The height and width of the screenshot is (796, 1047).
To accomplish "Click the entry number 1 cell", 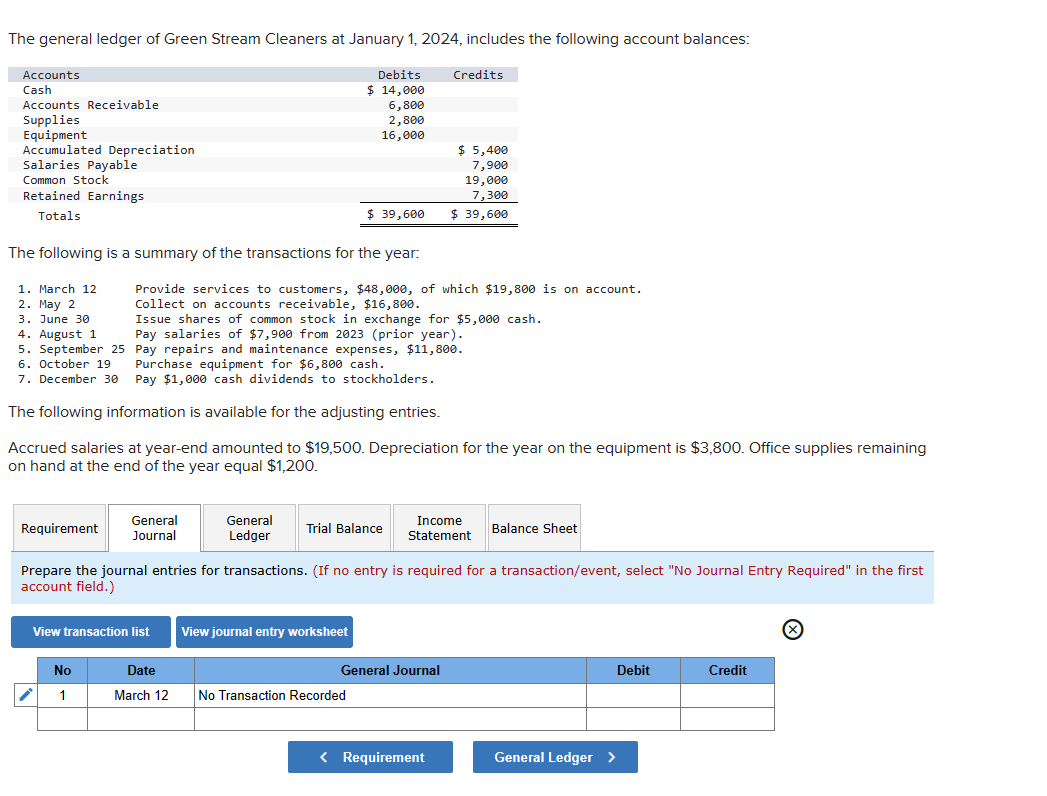I will pos(62,695).
